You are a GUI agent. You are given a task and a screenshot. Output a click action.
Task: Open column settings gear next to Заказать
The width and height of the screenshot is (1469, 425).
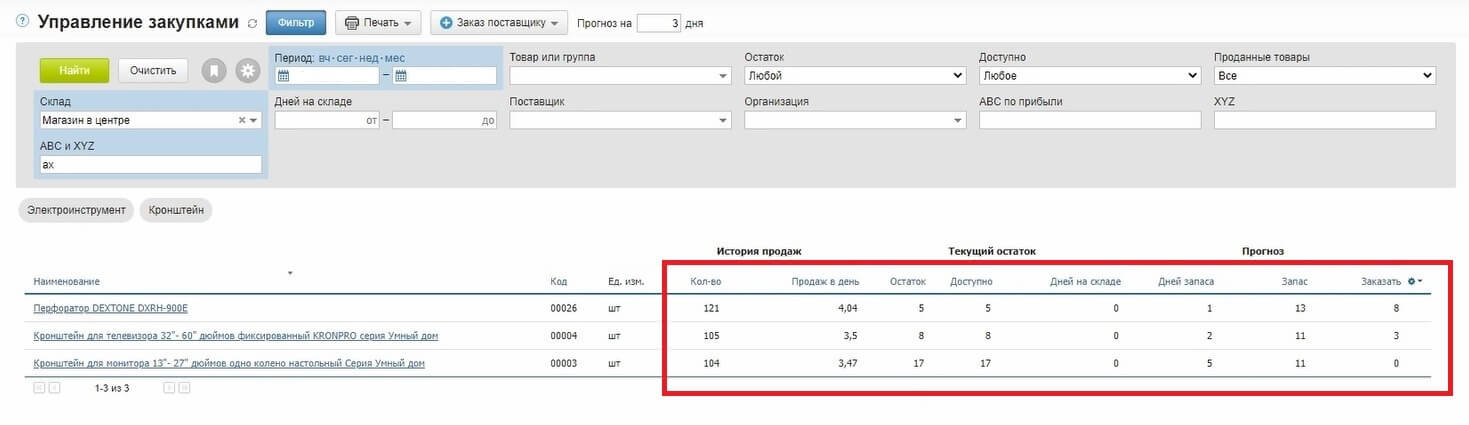[x=1414, y=281]
